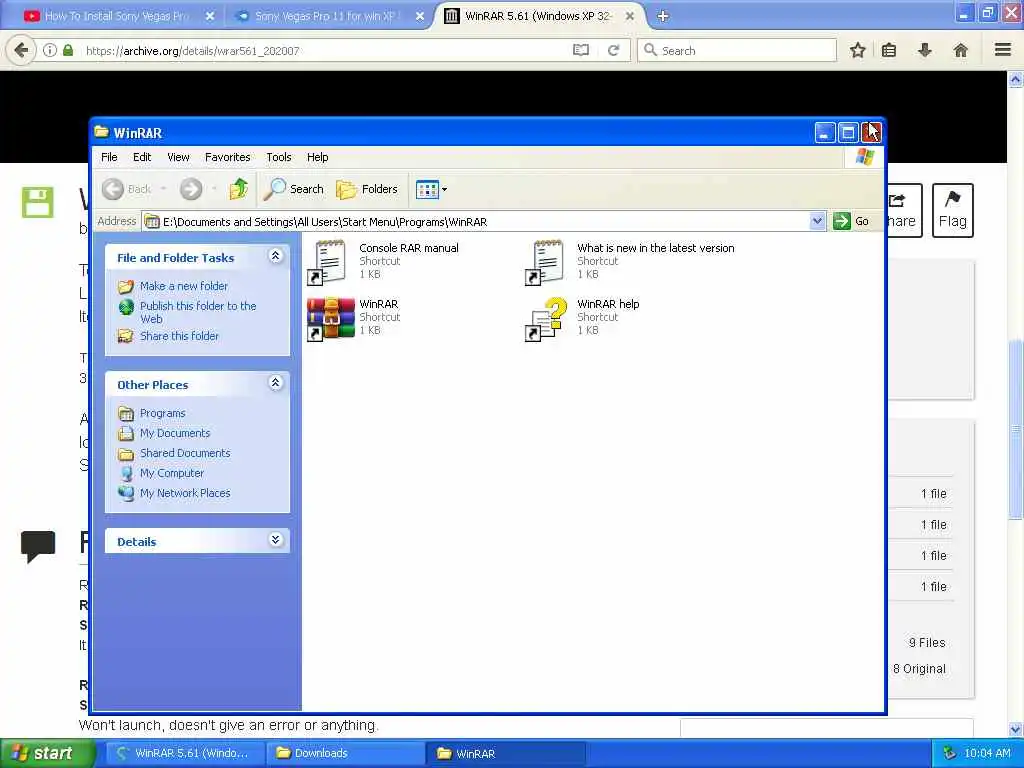Expand the Details panel

coord(276,539)
